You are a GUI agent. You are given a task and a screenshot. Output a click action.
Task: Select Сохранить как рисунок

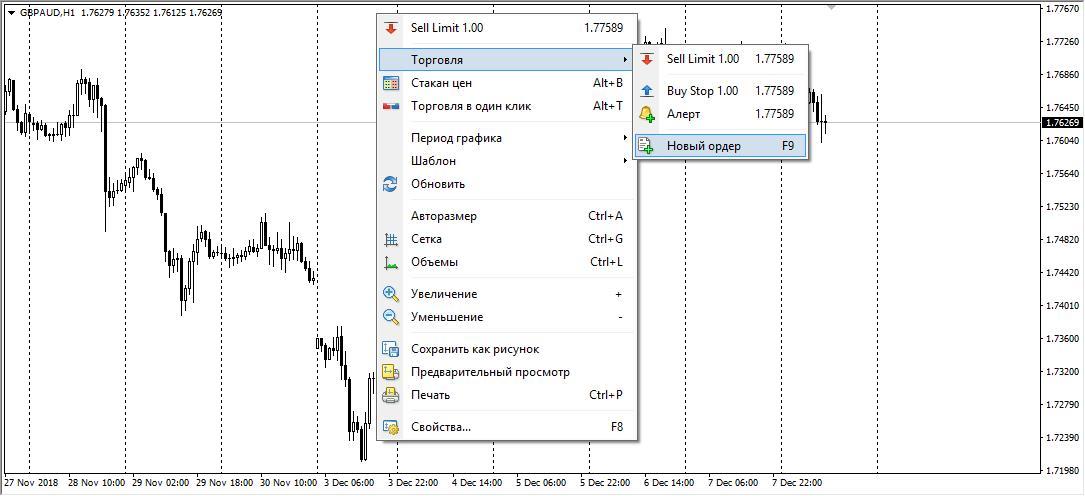coord(474,349)
